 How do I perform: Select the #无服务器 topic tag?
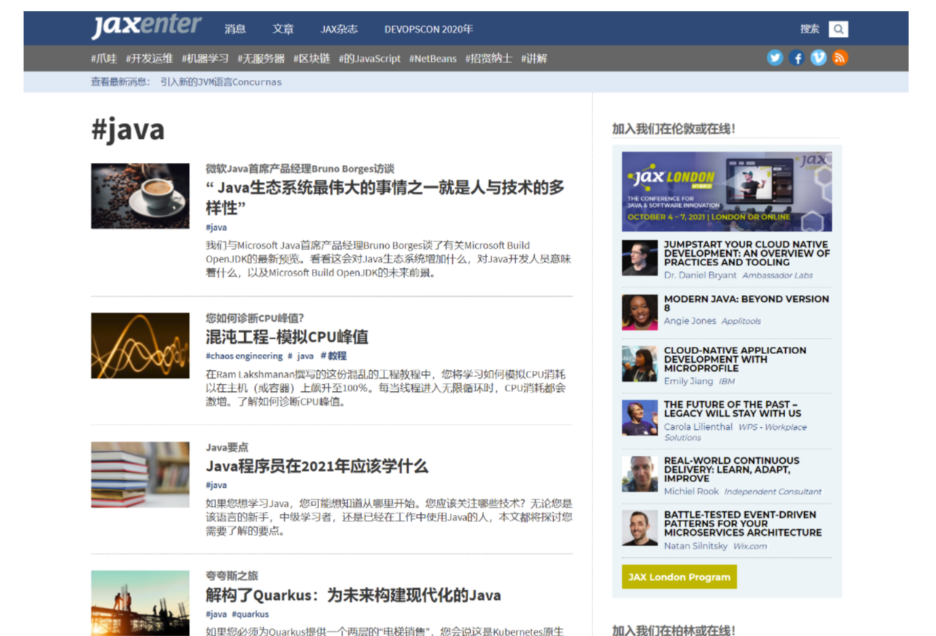pyautogui.click(x=261, y=59)
